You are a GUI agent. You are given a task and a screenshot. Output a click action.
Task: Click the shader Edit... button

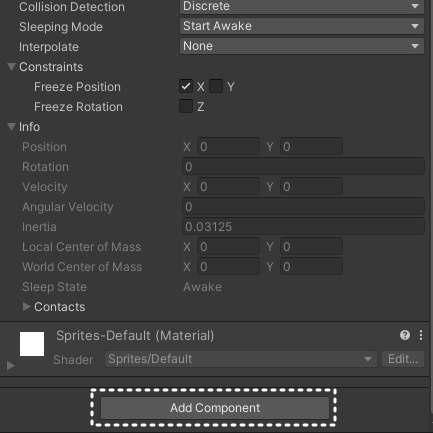pos(403,359)
